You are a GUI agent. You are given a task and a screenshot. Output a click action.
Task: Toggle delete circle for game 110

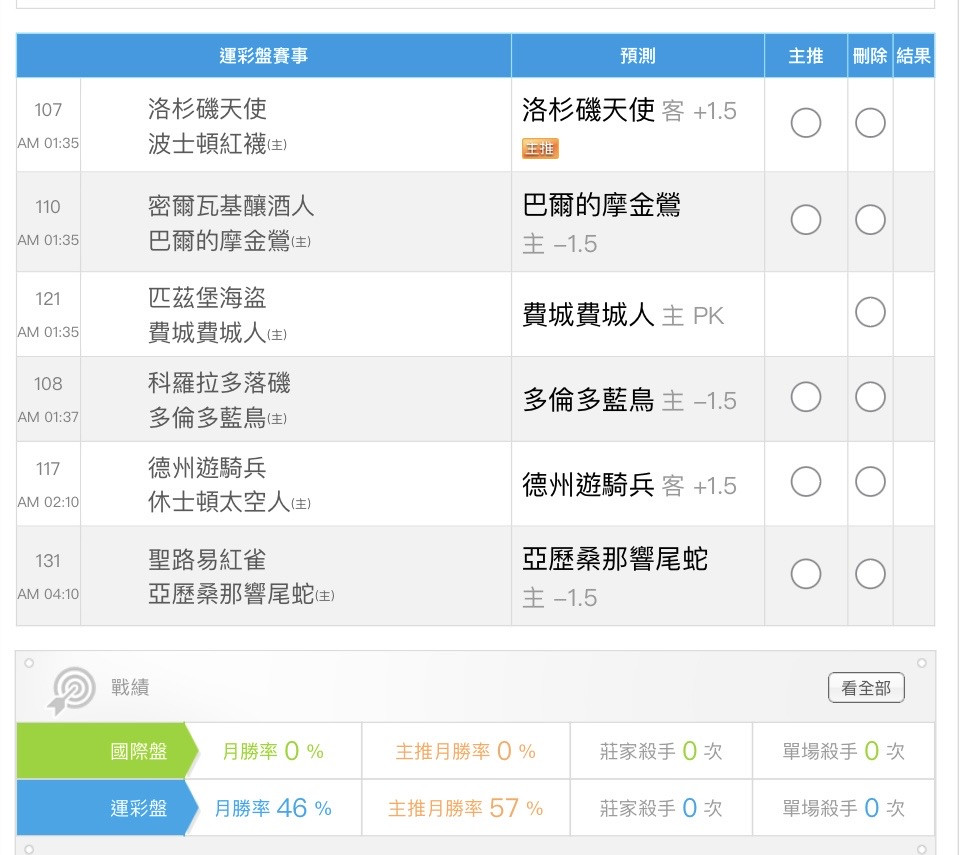point(870,220)
